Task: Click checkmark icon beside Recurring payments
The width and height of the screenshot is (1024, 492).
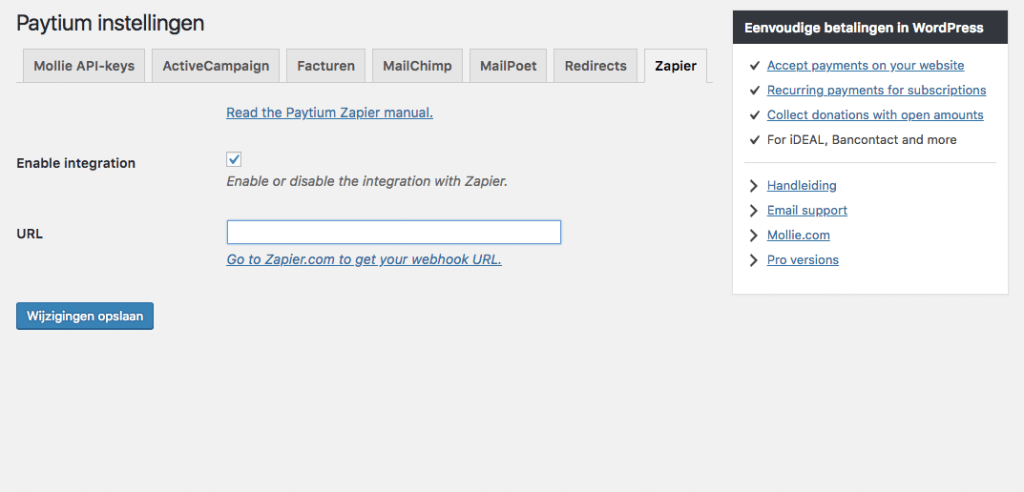Action: tap(754, 91)
